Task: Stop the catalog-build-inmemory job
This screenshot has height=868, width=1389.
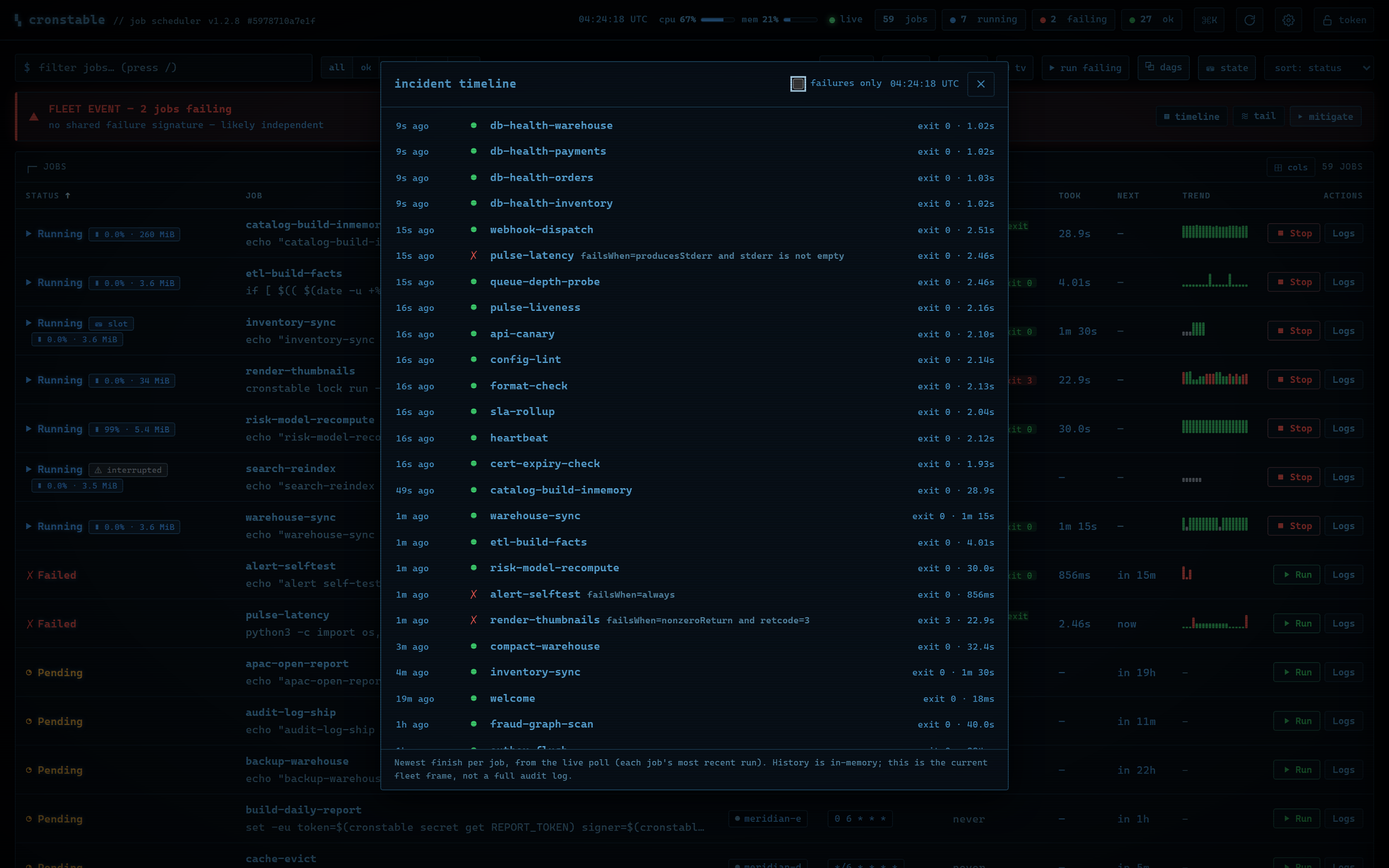Action: point(1294,233)
